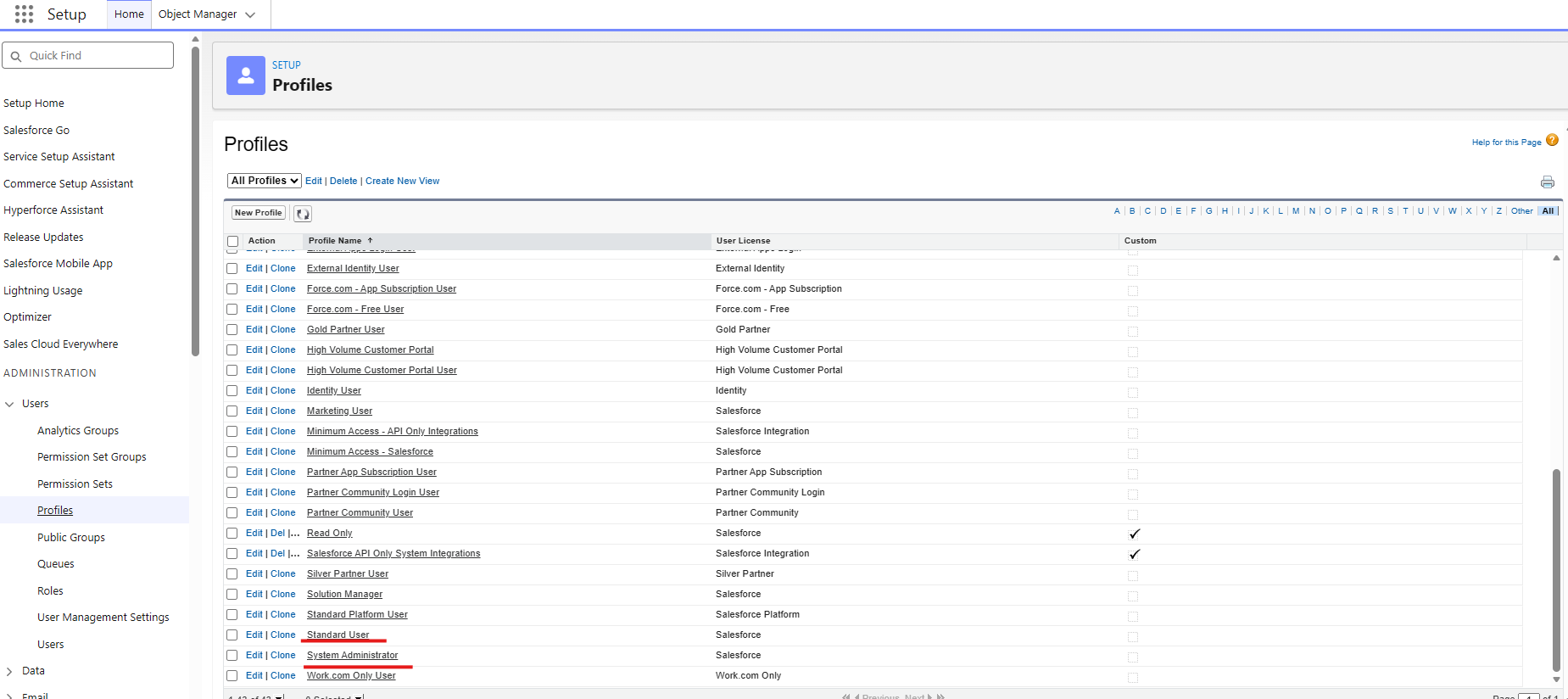Select the Standard User row checkbox
The height and width of the screenshot is (699, 1568).
point(232,635)
